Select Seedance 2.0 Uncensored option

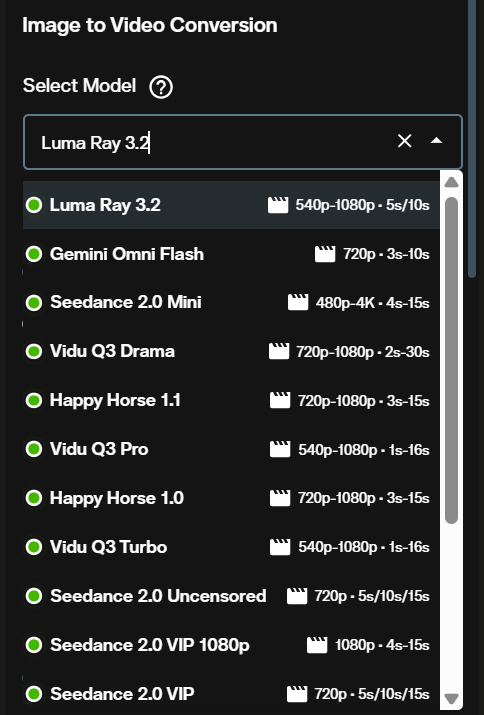click(231, 596)
